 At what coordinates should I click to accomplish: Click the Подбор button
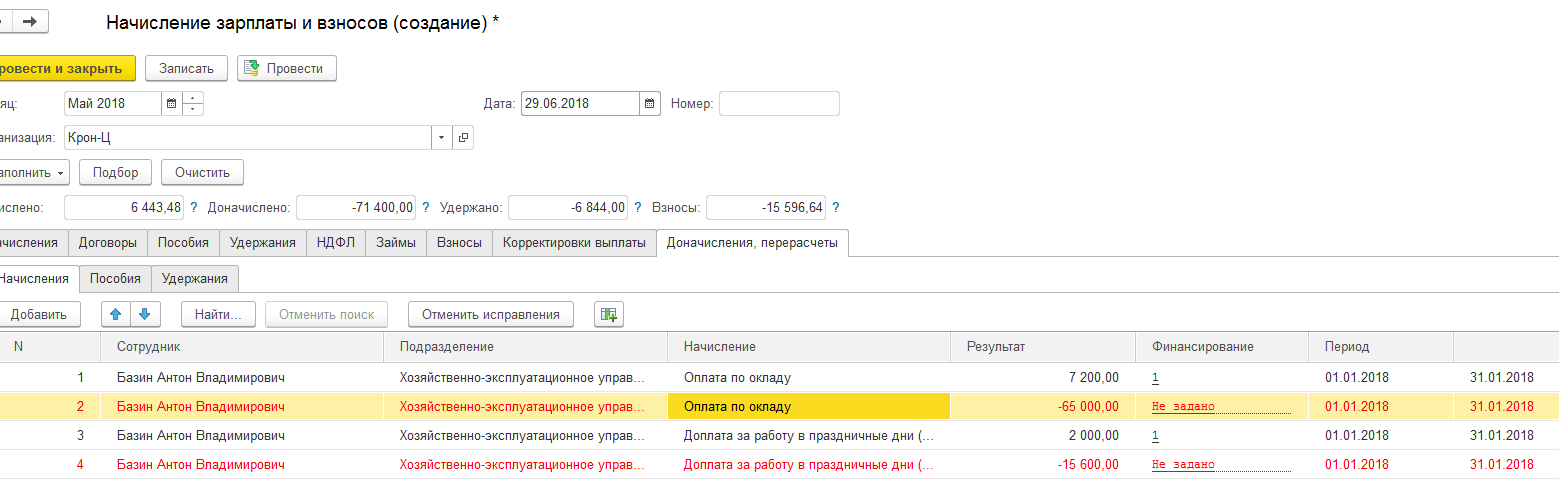(x=115, y=172)
